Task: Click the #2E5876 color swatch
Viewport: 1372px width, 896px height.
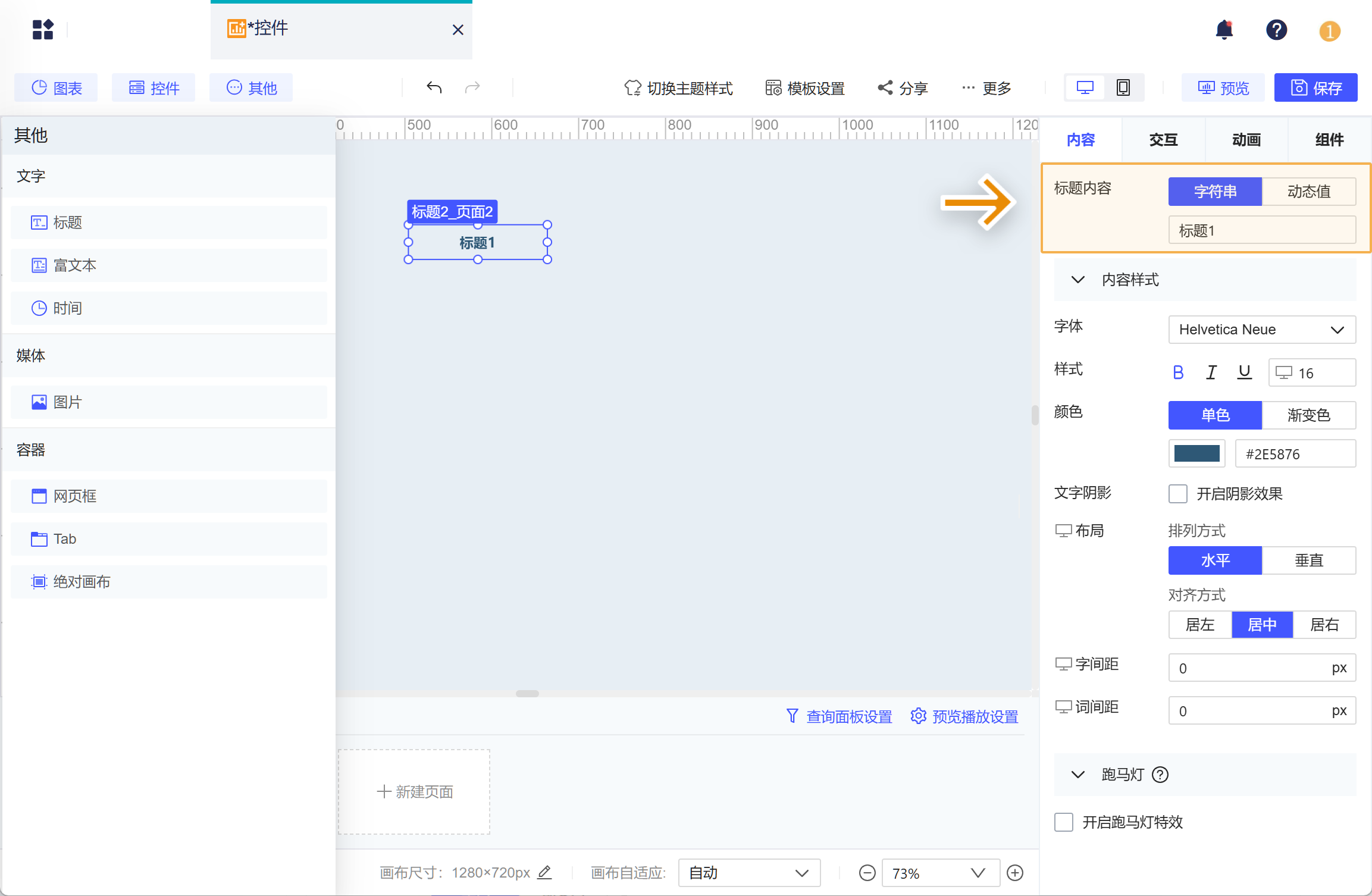Action: tap(1196, 454)
